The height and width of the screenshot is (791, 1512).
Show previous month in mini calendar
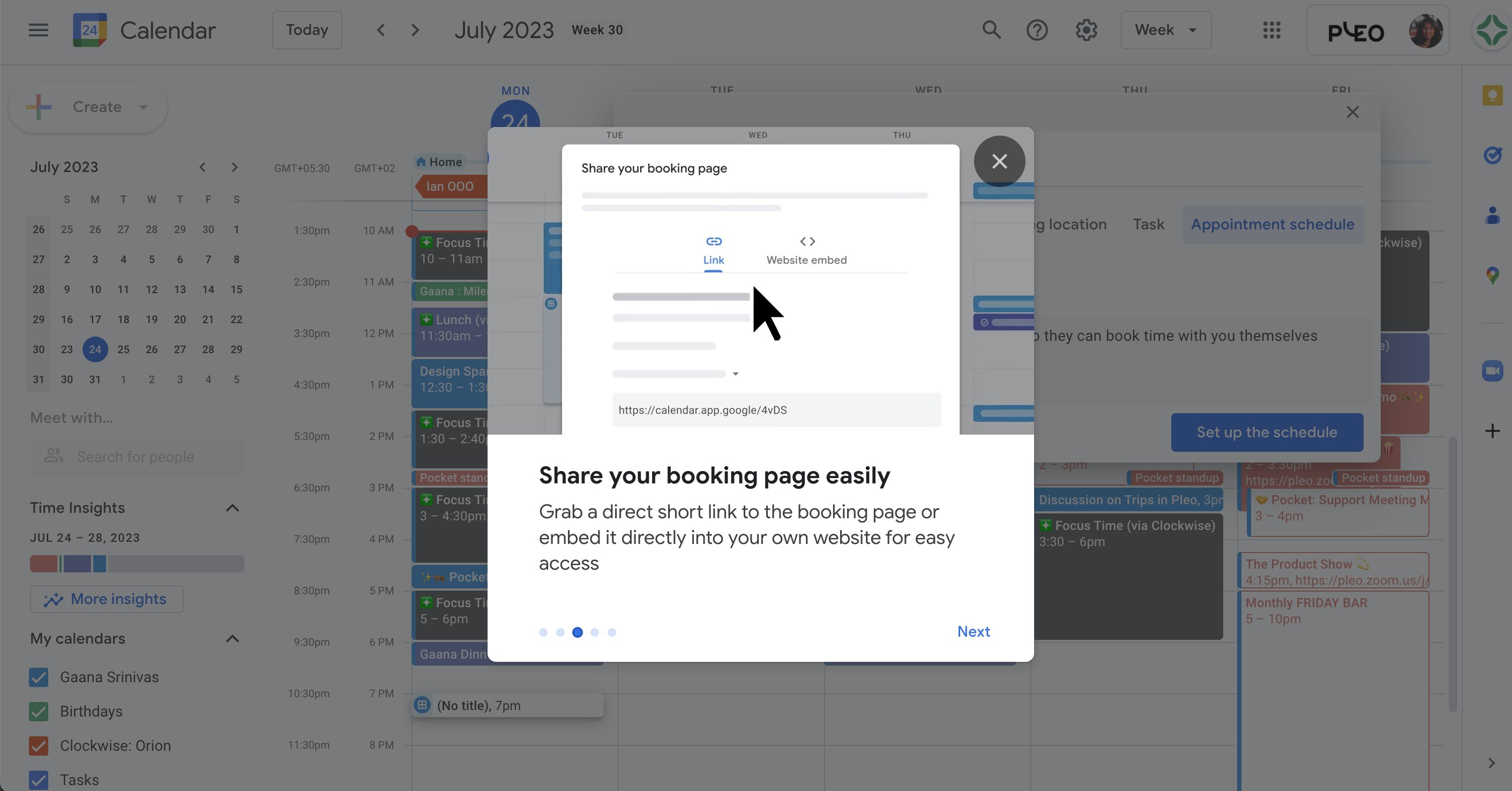coord(203,167)
